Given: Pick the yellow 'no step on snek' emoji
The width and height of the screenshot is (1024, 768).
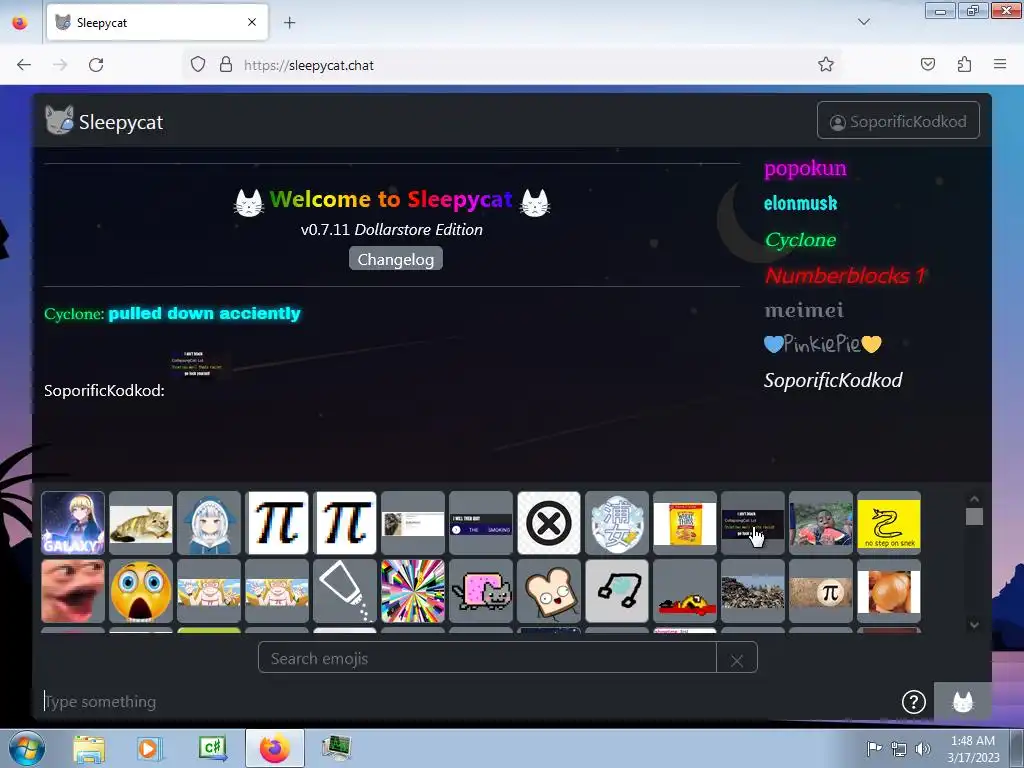Looking at the screenshot, I should tap(889, 523).
